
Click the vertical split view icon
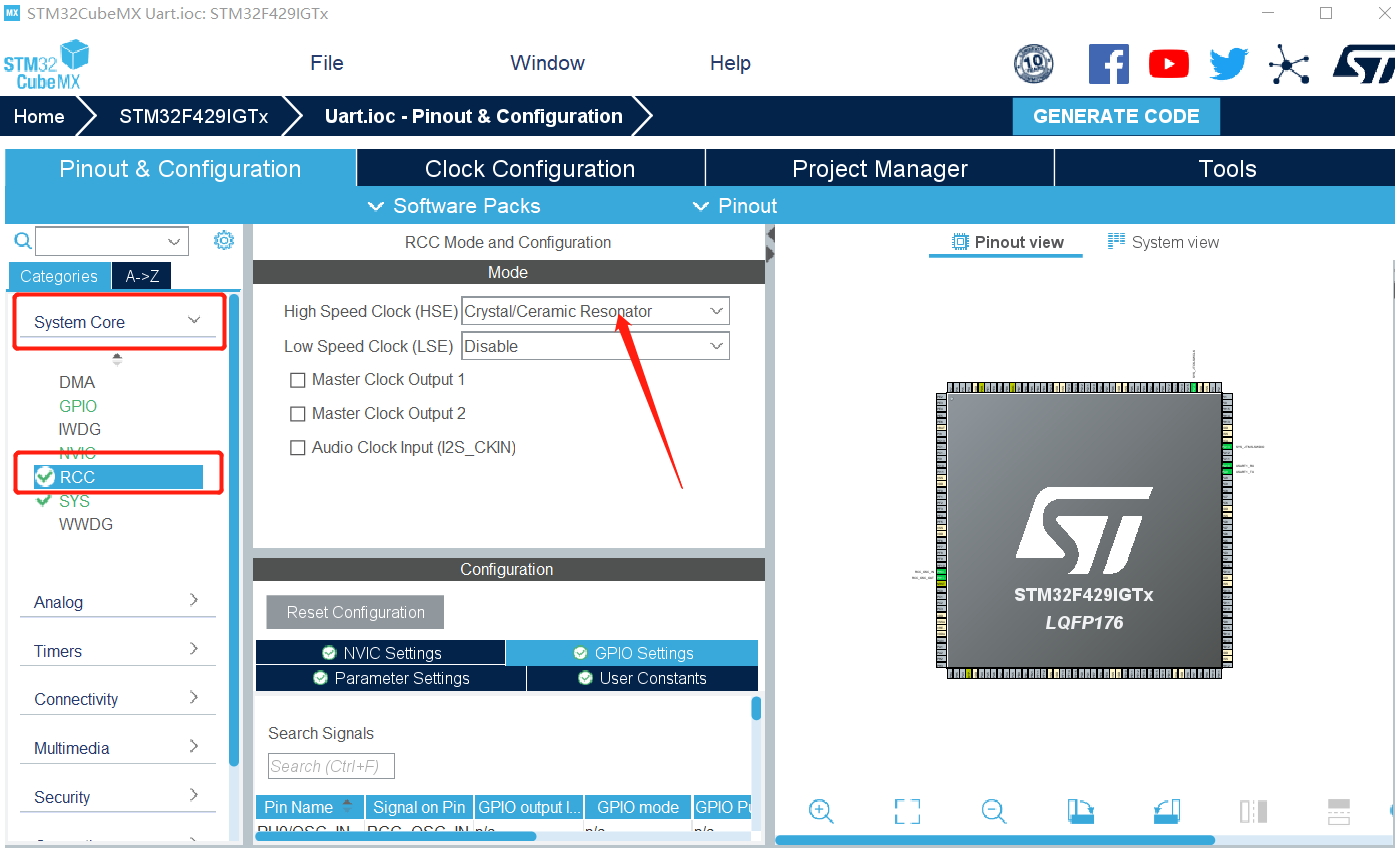coord(1253,811)
